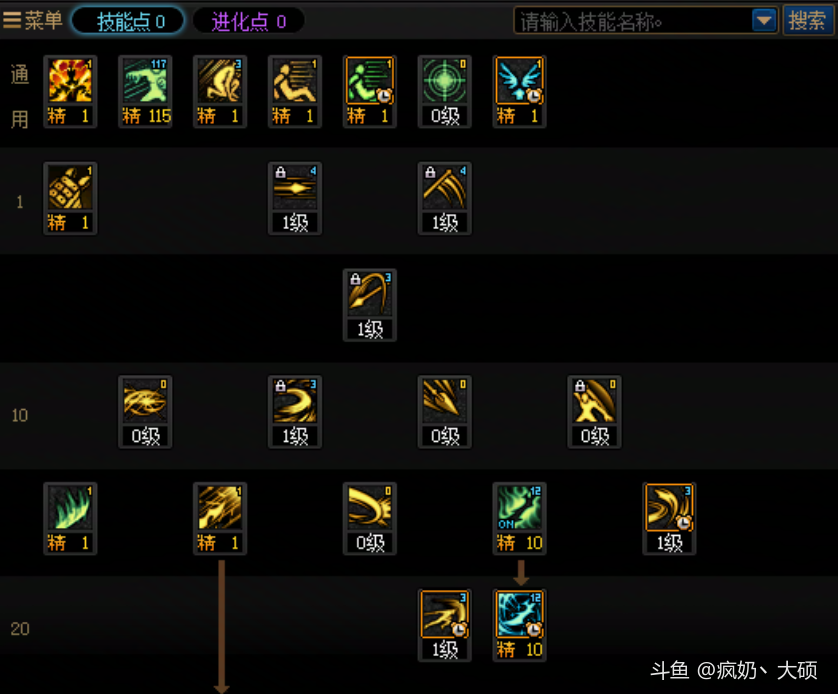Select the 进化点 0 tab
This screenshot has width=838, height=694.
tap(249, 21)
